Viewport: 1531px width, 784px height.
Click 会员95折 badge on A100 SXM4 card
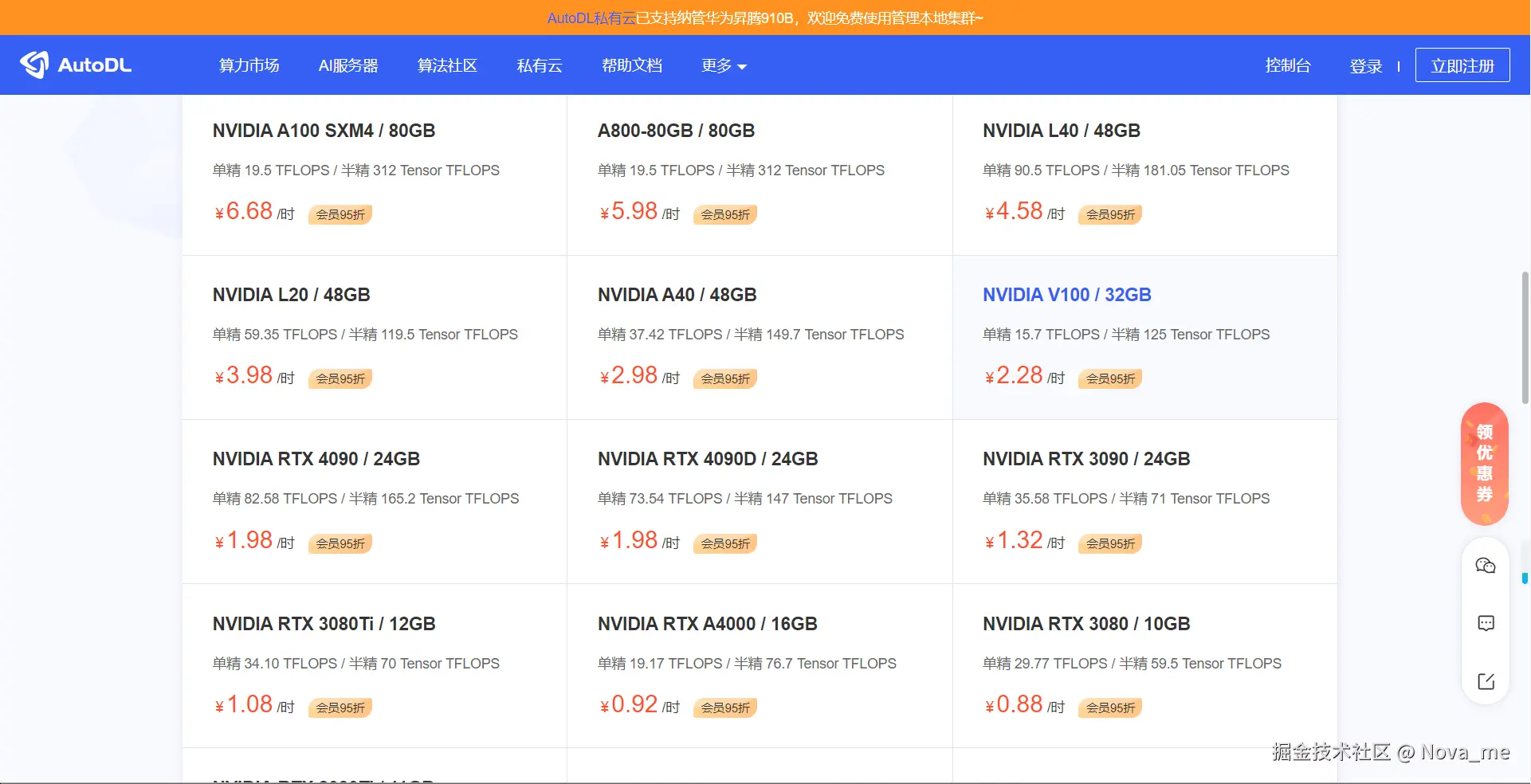(340, 214)
